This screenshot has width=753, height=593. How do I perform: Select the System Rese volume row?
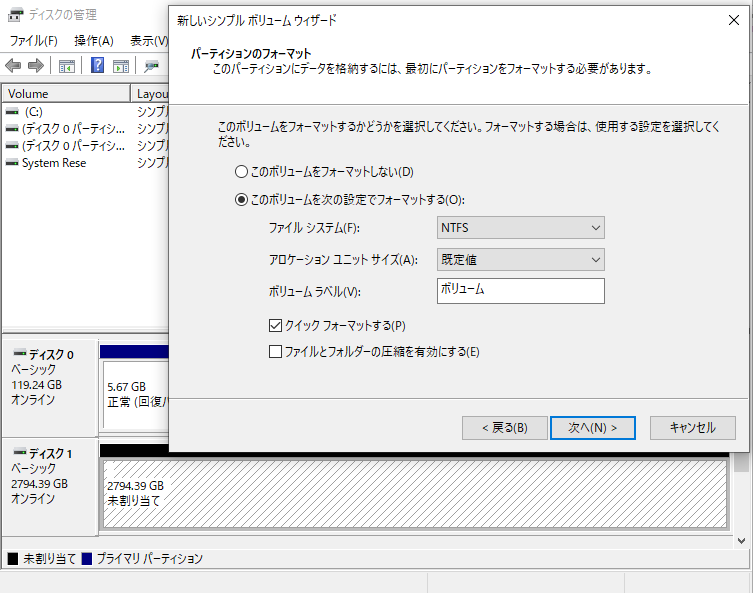[53, 163]
